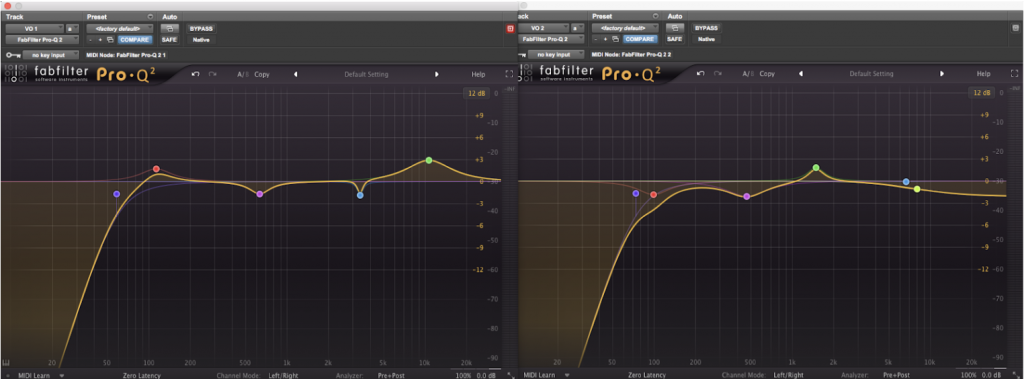Go to next preset in VO 1 plugin

pyautogui.click(x=436, y=74)
